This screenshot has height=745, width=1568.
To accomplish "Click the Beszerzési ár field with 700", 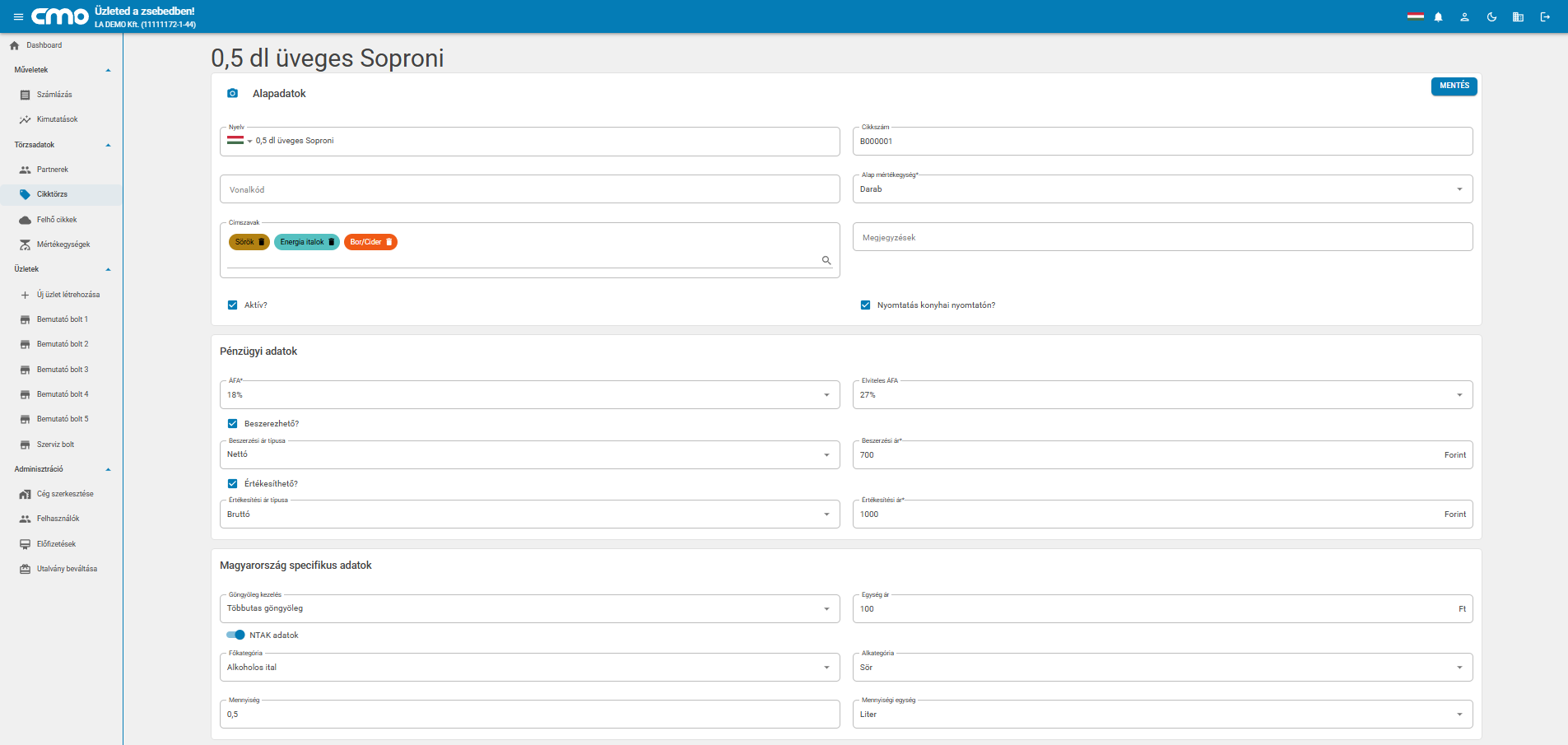I will click(x=1162, y=454).
